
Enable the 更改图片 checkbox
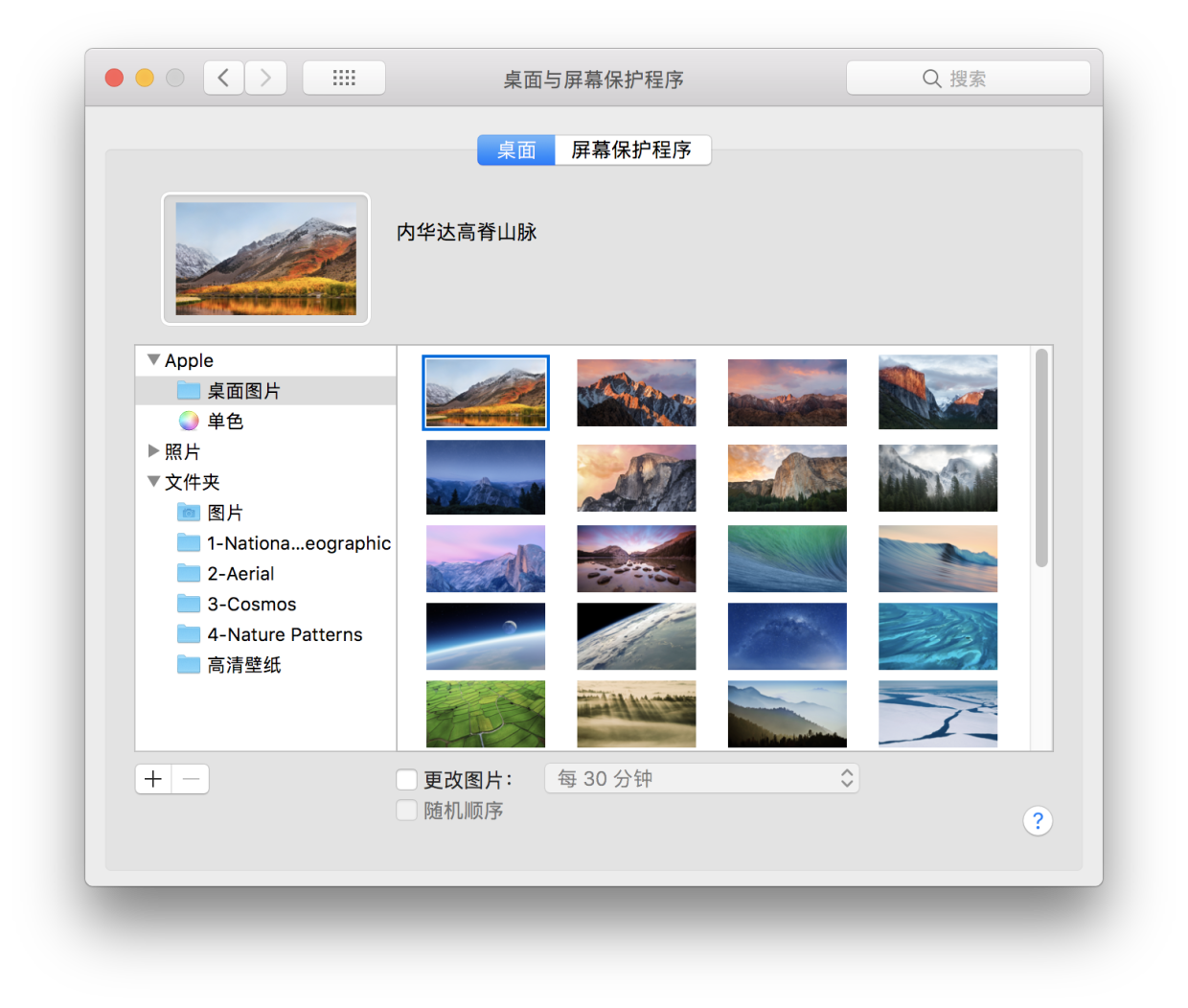(x=406, y=780)
